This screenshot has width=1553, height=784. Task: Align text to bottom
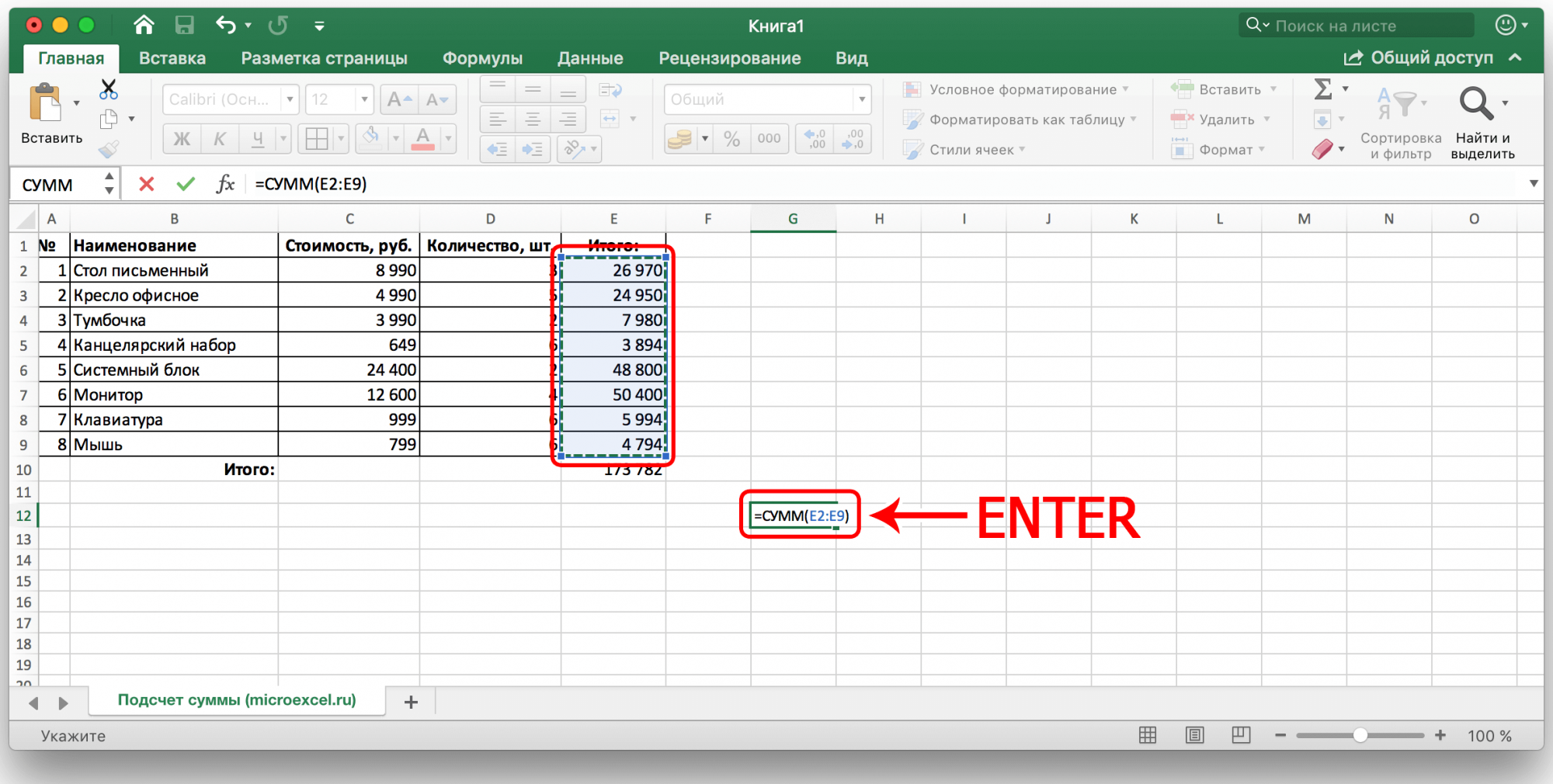(568, 89)
